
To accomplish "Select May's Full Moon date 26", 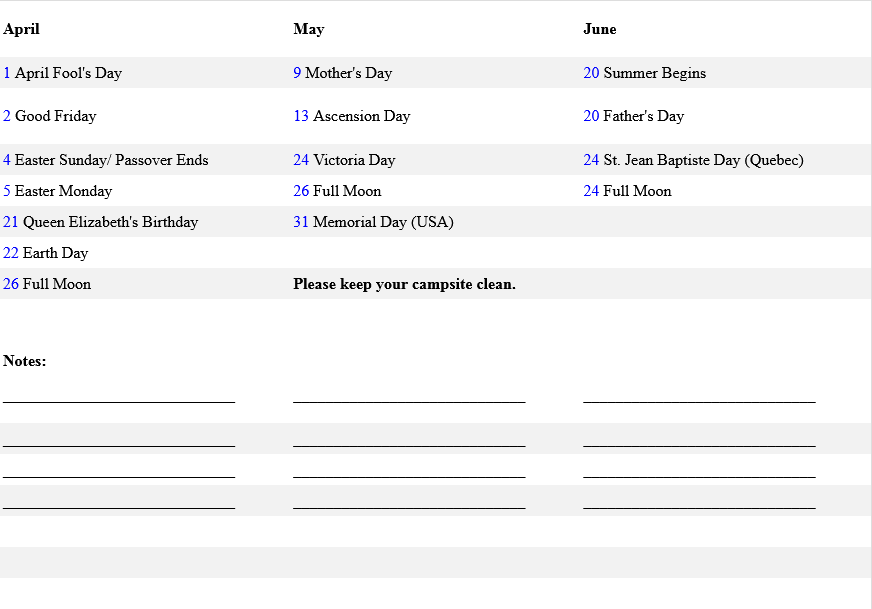I will point(301,191).
